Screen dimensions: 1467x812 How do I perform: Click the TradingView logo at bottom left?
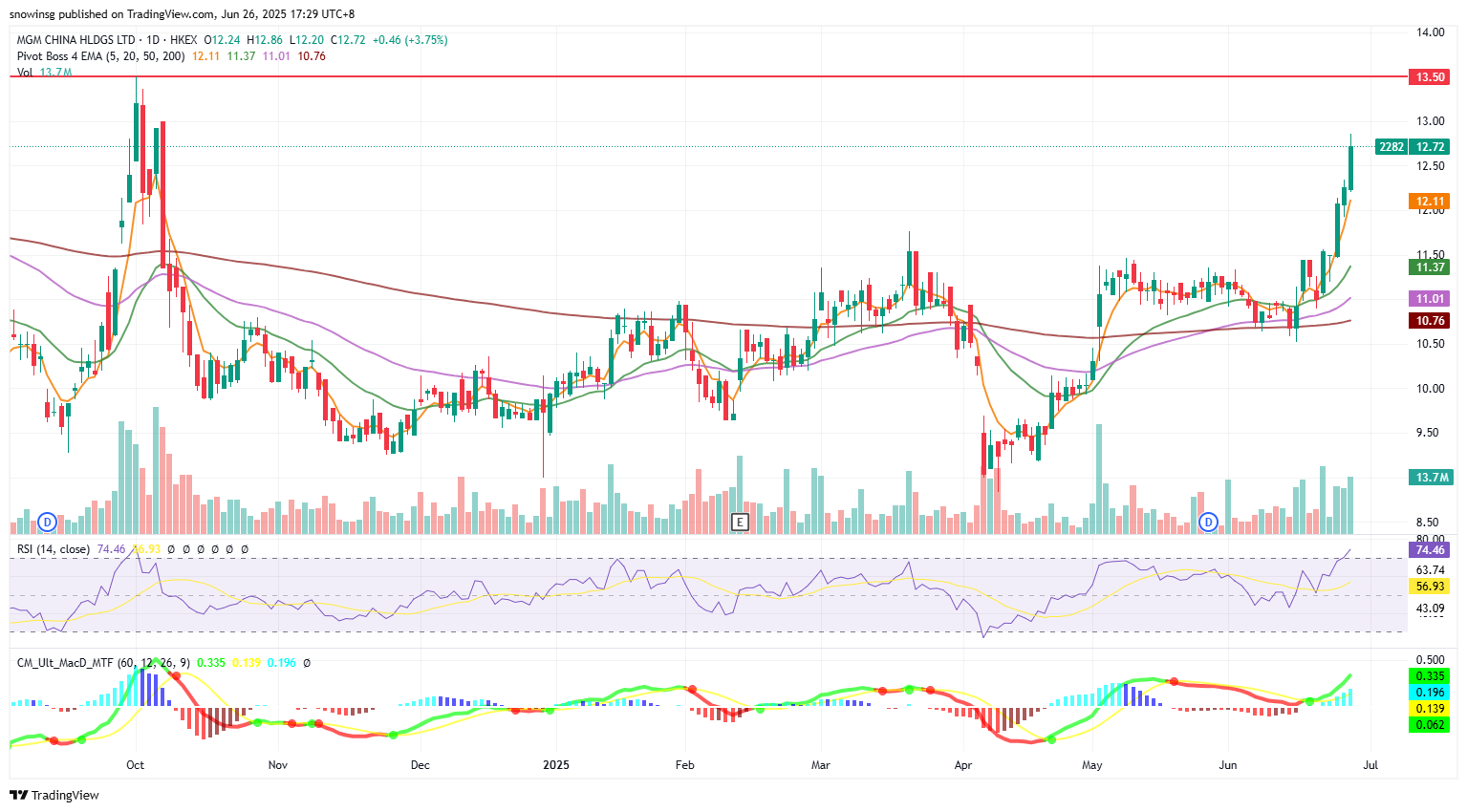click(54, 795)
